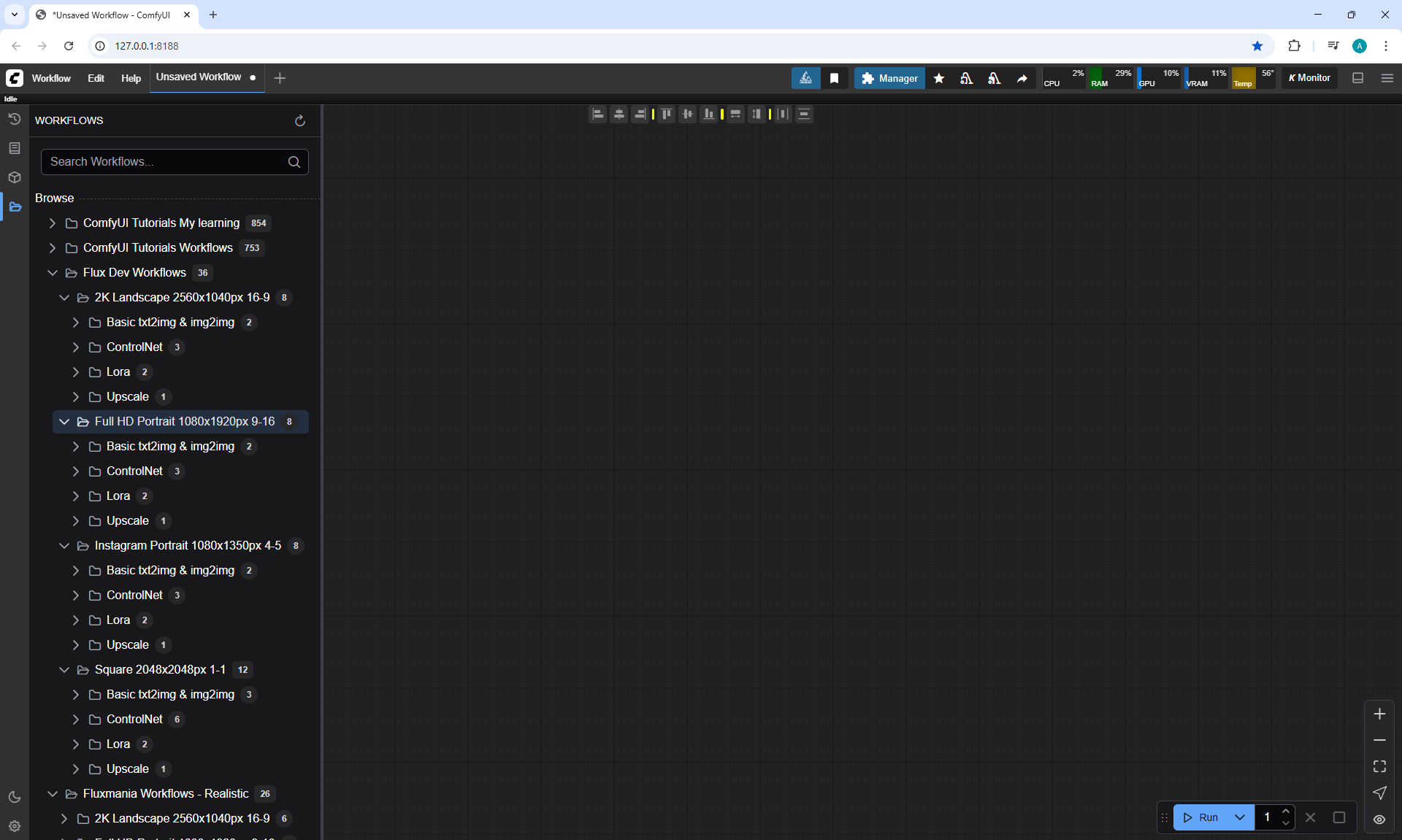Refresh the workflows list

click(x=299, y=120)
